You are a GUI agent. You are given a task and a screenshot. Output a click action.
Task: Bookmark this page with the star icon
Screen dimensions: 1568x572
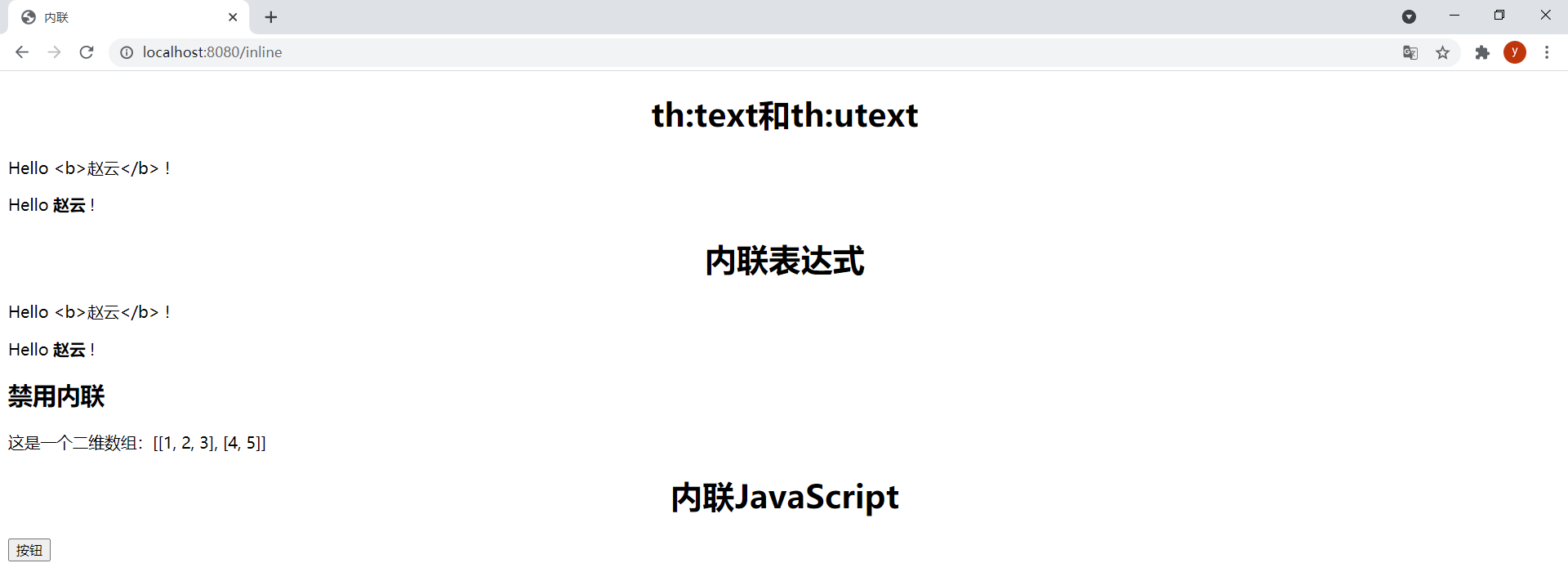[x=1443, y=52]
